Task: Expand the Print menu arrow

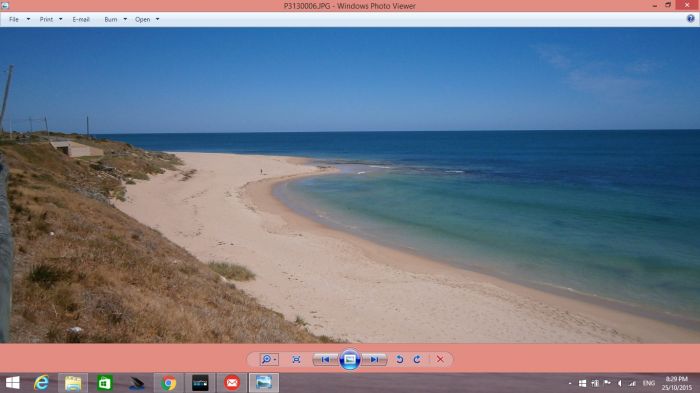Action: pyautogui.click(x=61, y=20)
